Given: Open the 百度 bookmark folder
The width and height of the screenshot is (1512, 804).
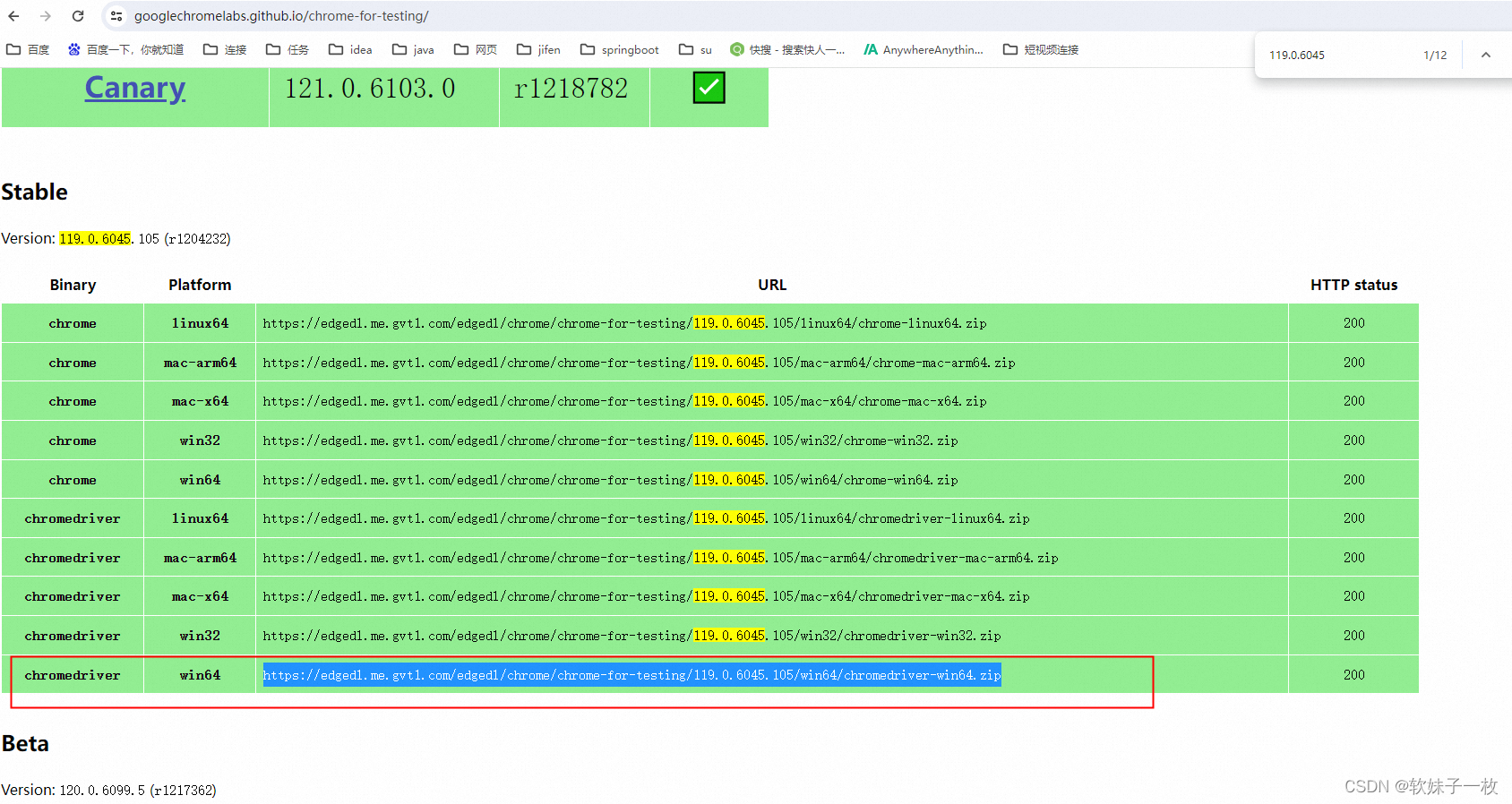Looking at the screenshot, I should tap(28, 50).
